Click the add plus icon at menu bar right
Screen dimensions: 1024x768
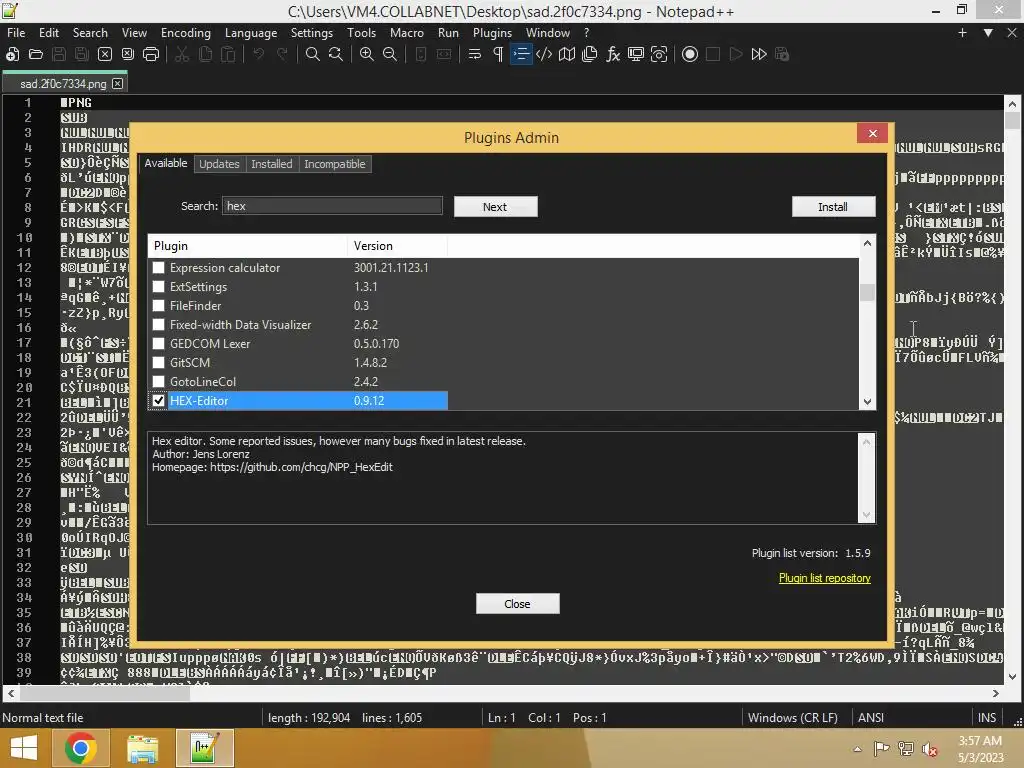[962, 33]
